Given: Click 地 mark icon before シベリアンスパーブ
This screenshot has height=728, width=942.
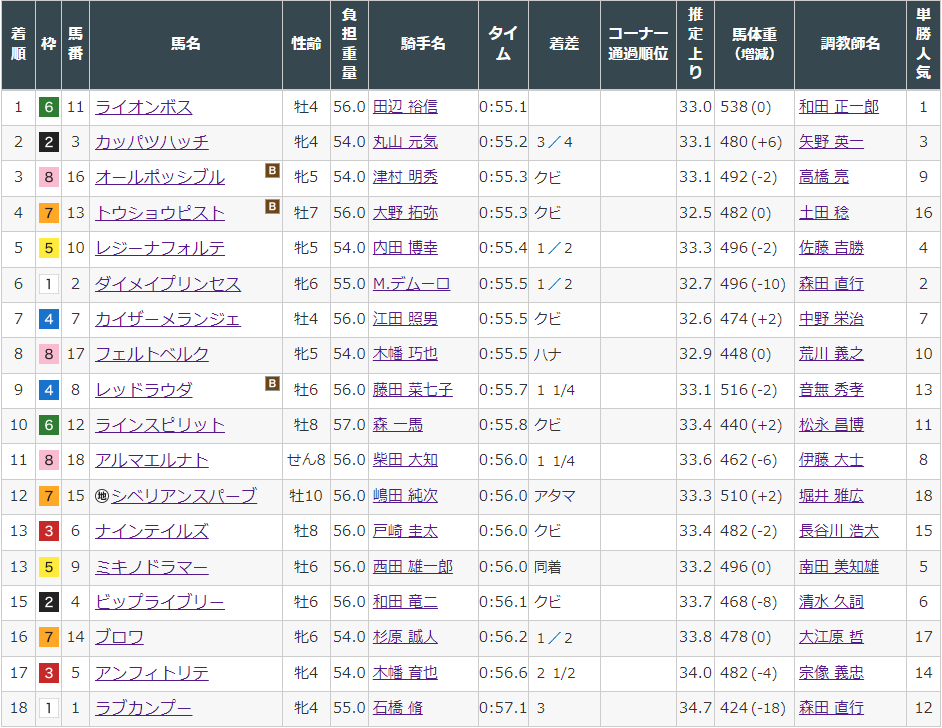Looking at the screenshot, I should 102,496.
